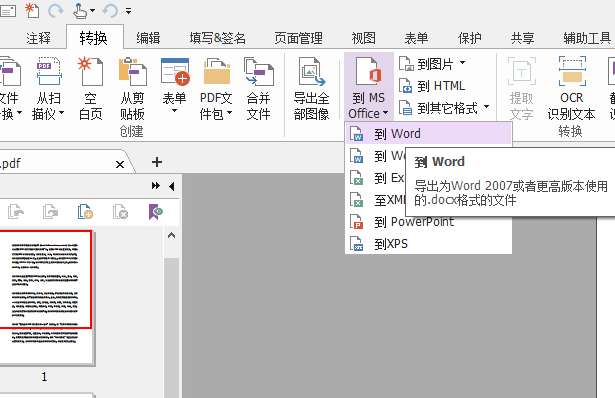Open the 到图片 export dropdown
Image resolution: width=615 pixels, height=398 pixels.
coord(432,64)
